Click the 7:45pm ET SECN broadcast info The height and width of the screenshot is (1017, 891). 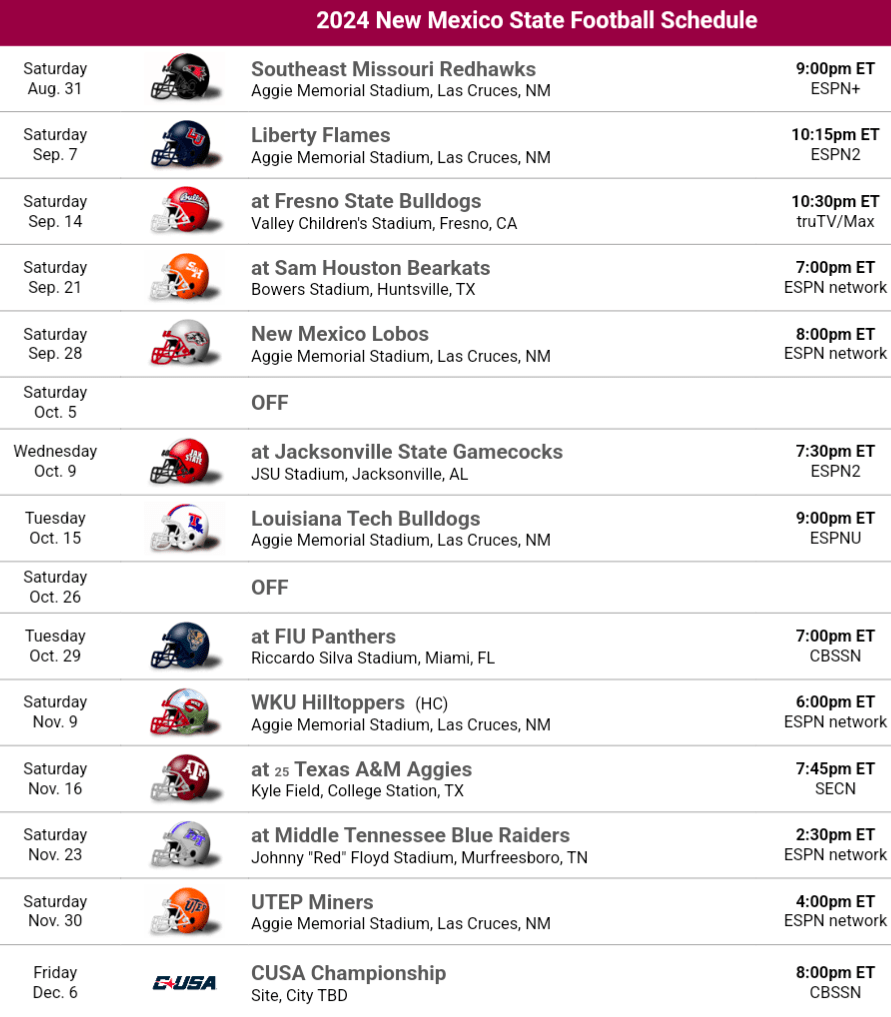[835, 778]
